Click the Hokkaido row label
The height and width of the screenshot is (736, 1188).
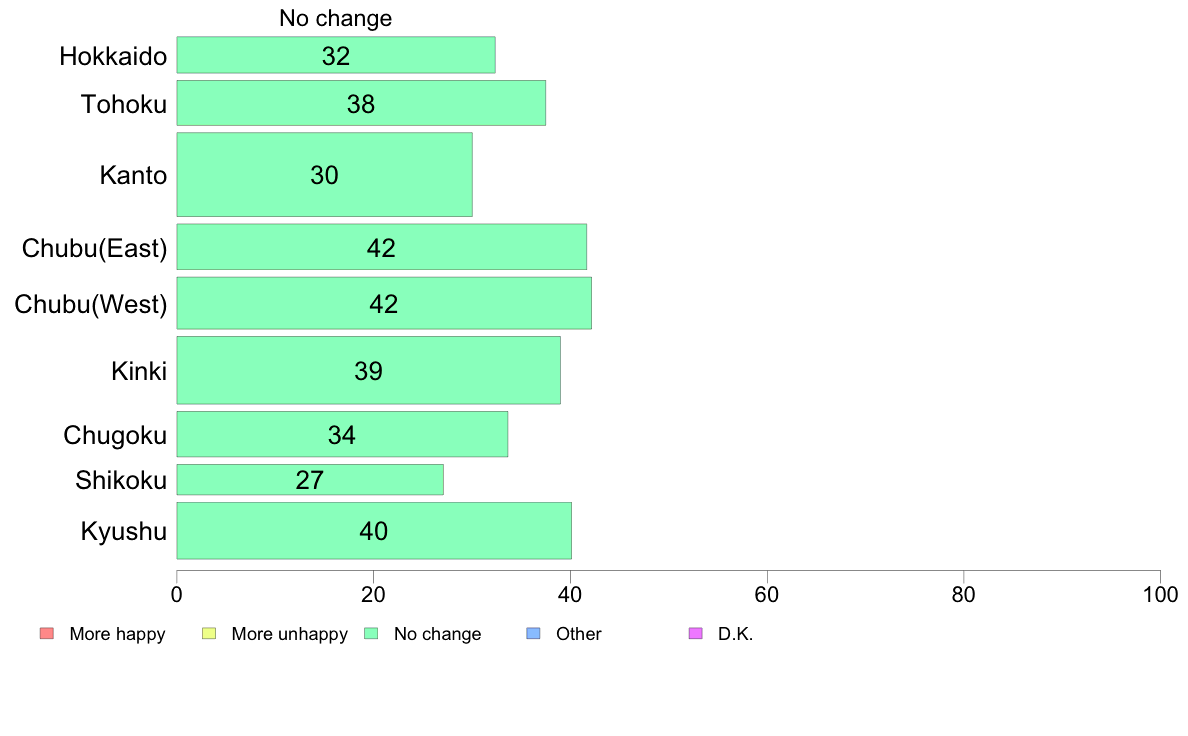click(x=113, y=56)
